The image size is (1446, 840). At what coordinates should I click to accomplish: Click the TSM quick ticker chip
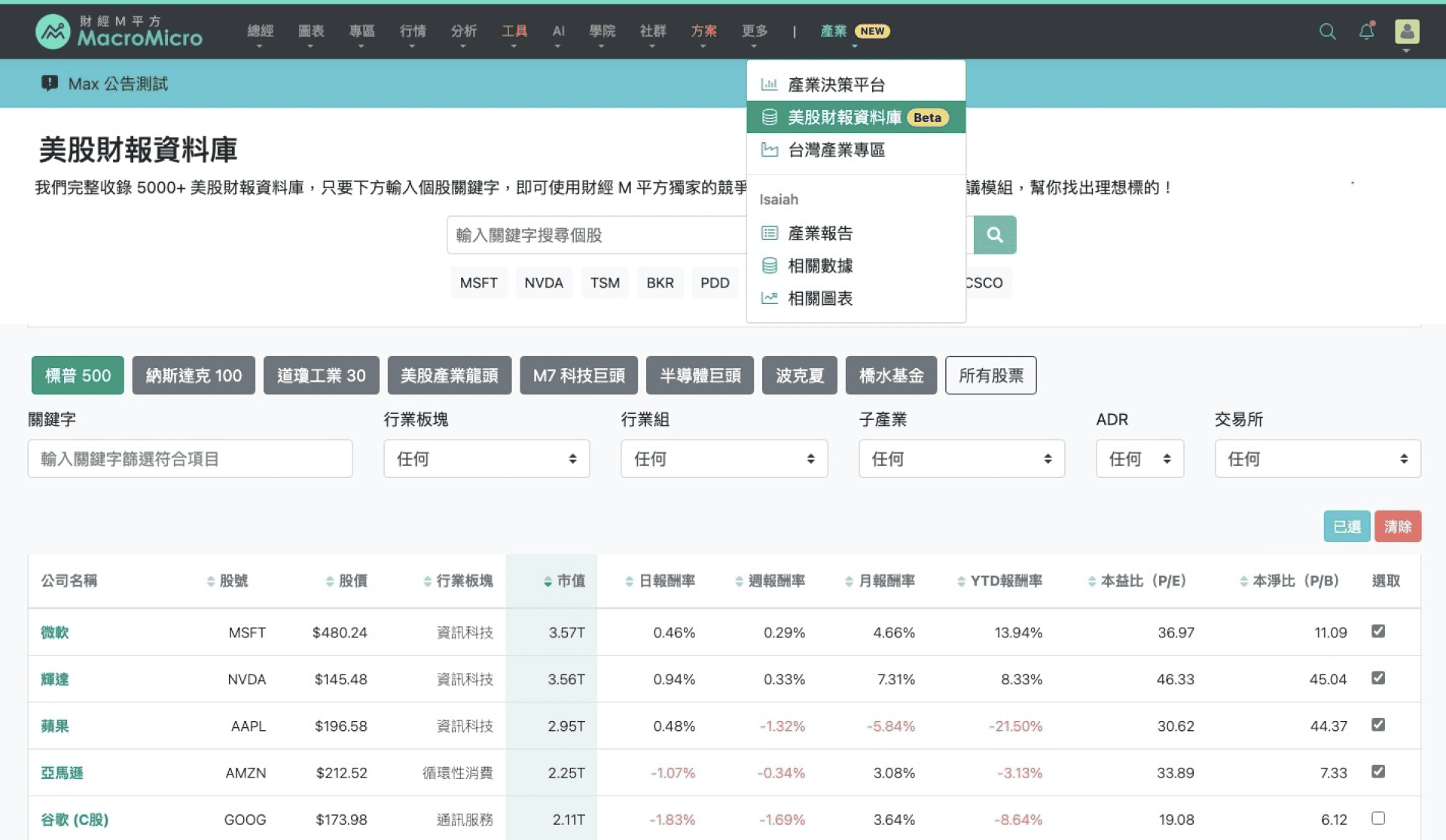pos(605,282)
